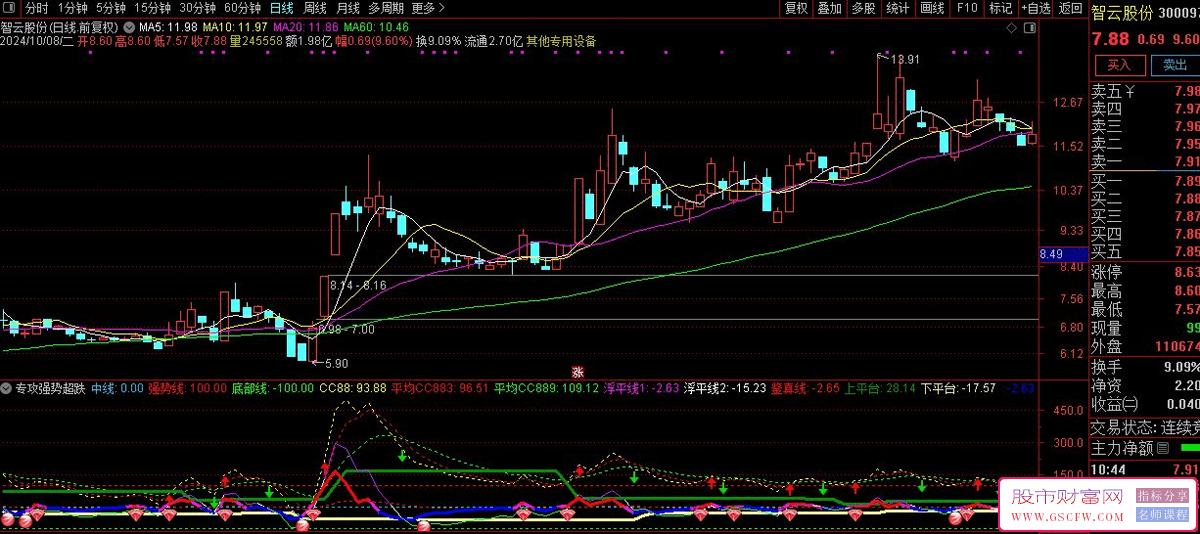Select the 5分钟 period tab
Image resolution: width=1200 pixels, height=534 pixels.
111,8
